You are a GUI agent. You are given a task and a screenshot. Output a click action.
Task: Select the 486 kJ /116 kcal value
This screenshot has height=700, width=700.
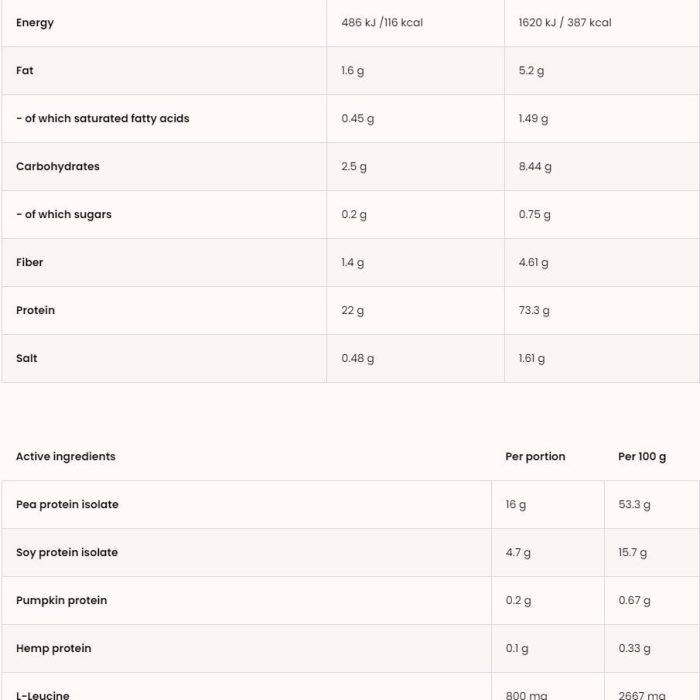pos(382,23)
